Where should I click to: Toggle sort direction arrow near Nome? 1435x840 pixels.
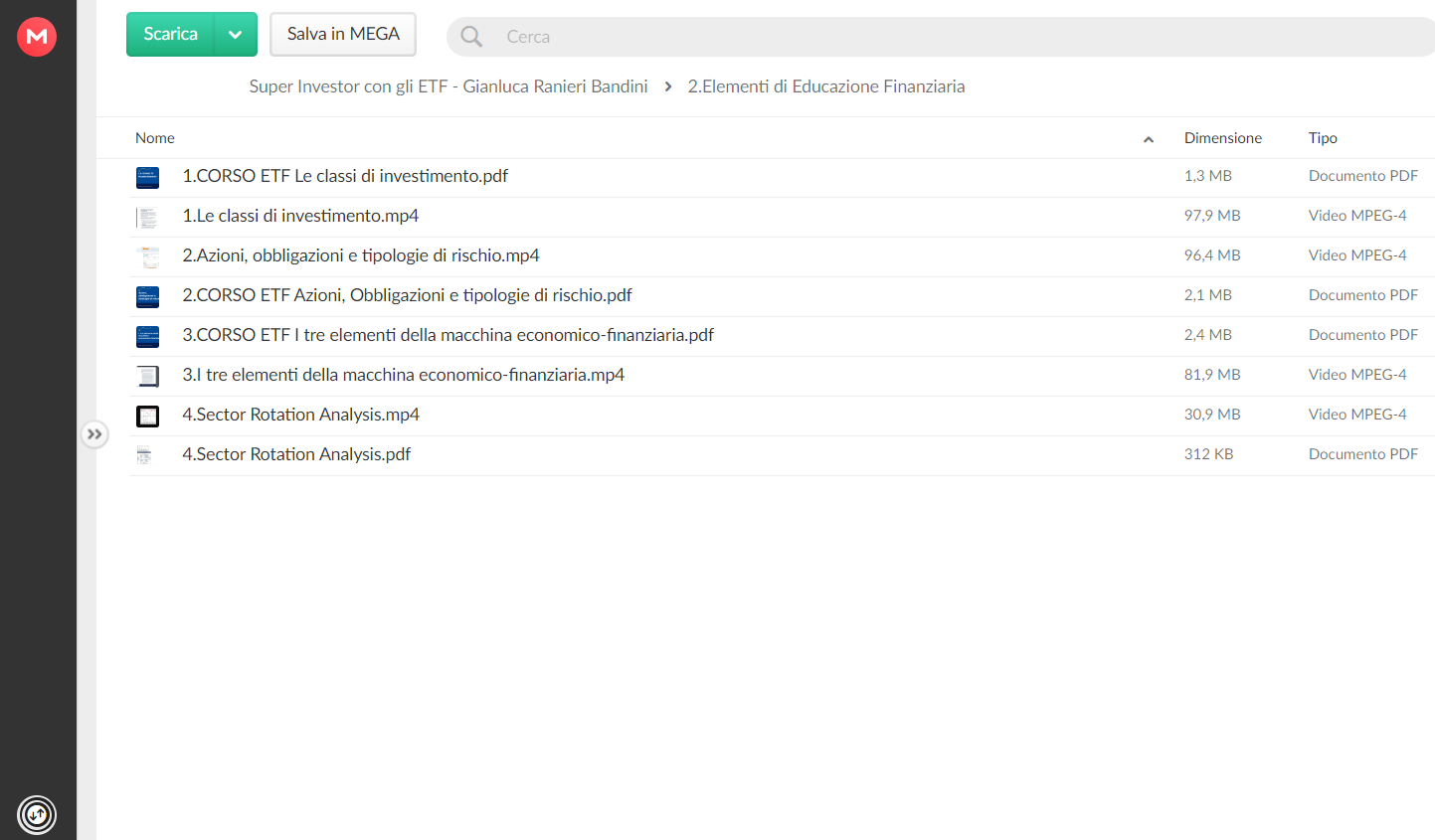click(1149, 139)
